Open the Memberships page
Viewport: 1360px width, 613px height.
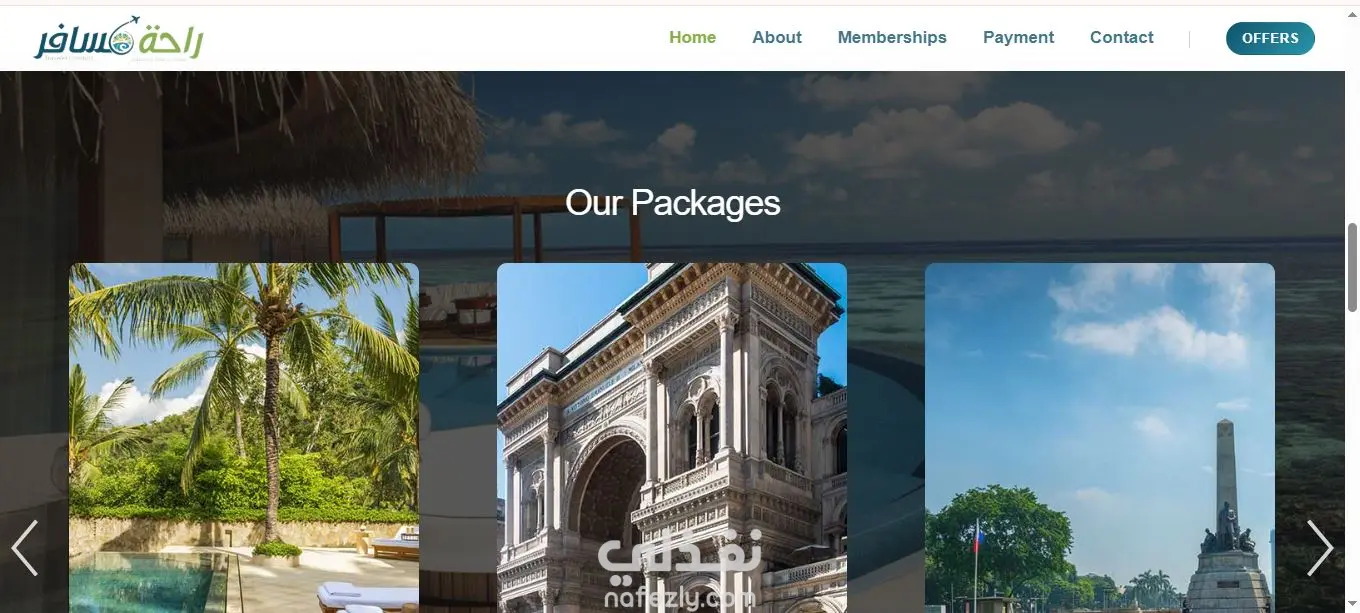pos(892,38)
